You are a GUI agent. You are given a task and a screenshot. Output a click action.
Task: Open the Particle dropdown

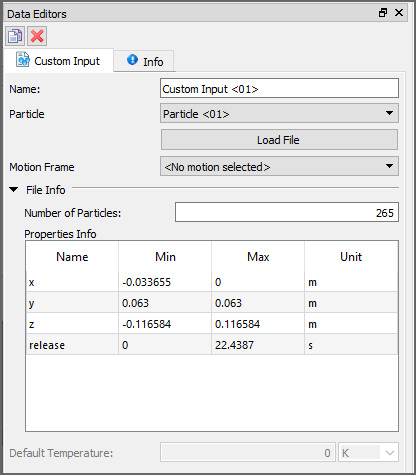(279, 114)
